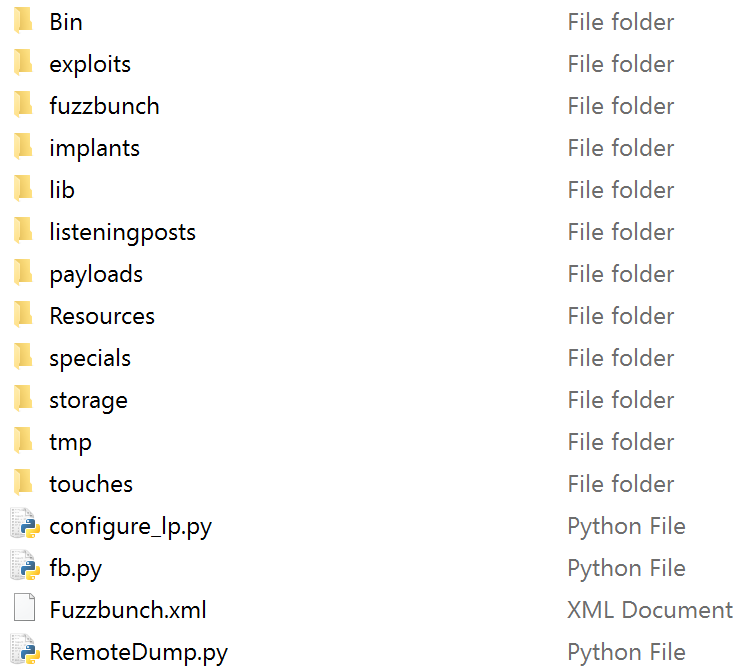Select the fuzzbunch folder icon

point(23,105)
